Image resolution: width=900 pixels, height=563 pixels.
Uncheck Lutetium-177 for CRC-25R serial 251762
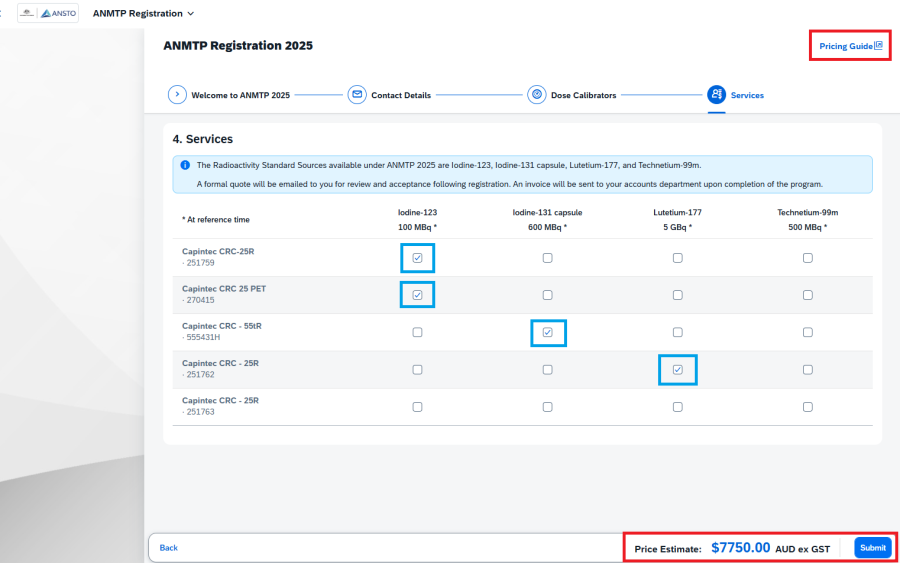click(x=677, y=370)
